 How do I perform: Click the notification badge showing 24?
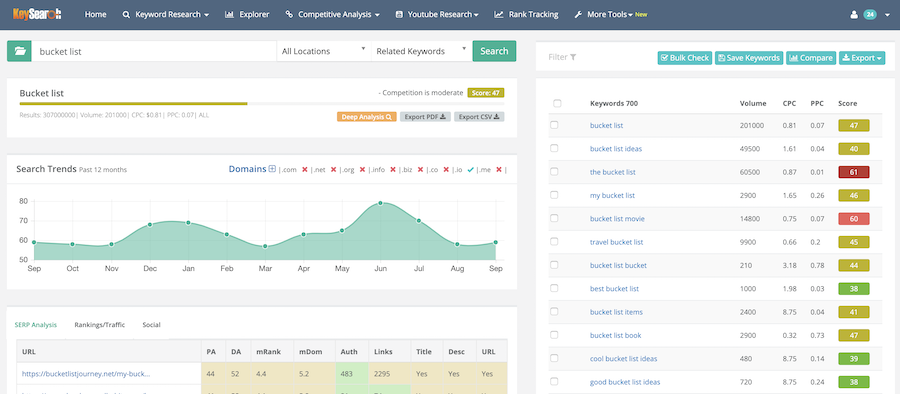pos(870,14)
